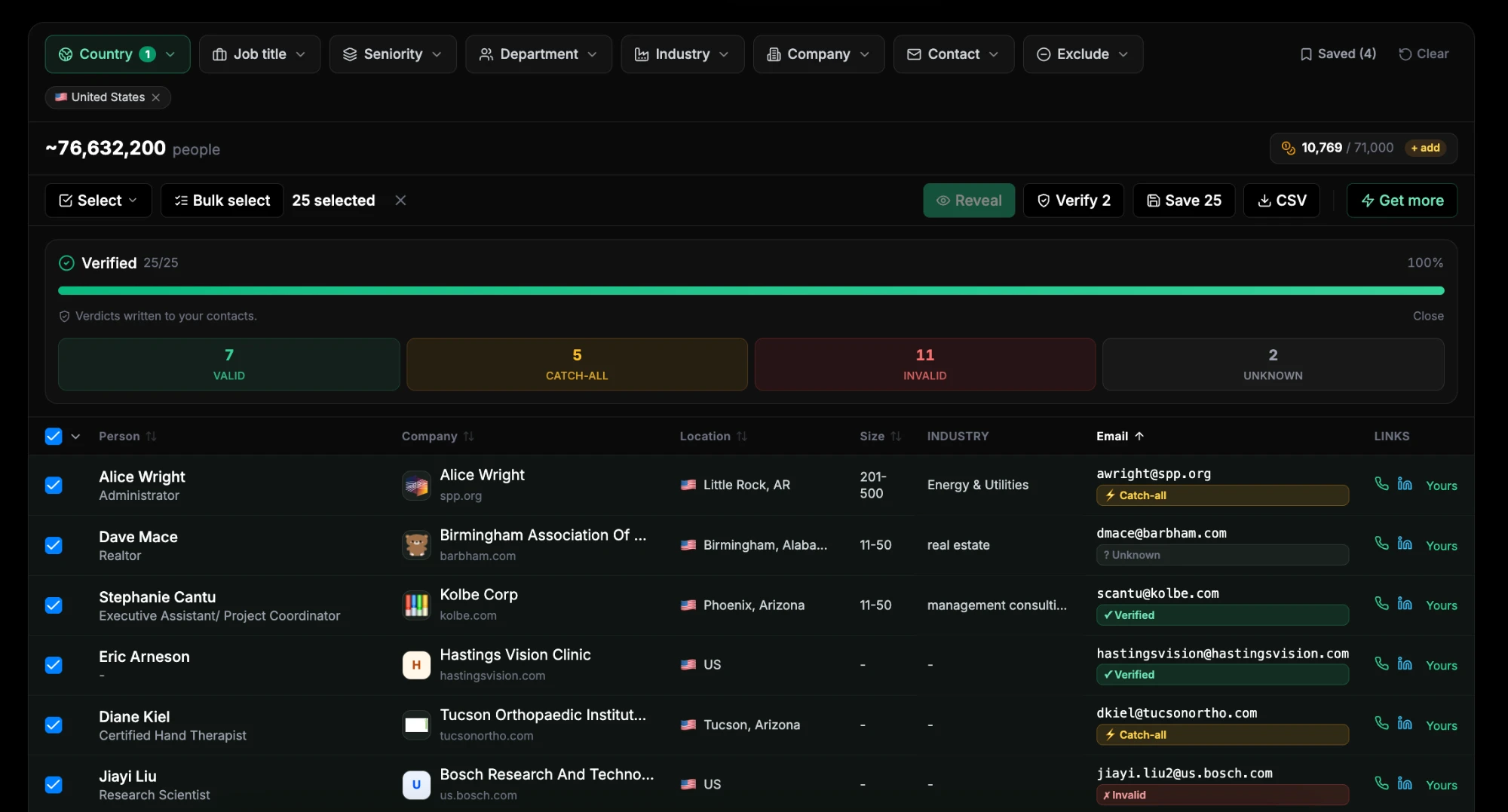Open the Seniority filter dropdown
Viewport: 1508px width, 812px height.
[x=393, y=54]
